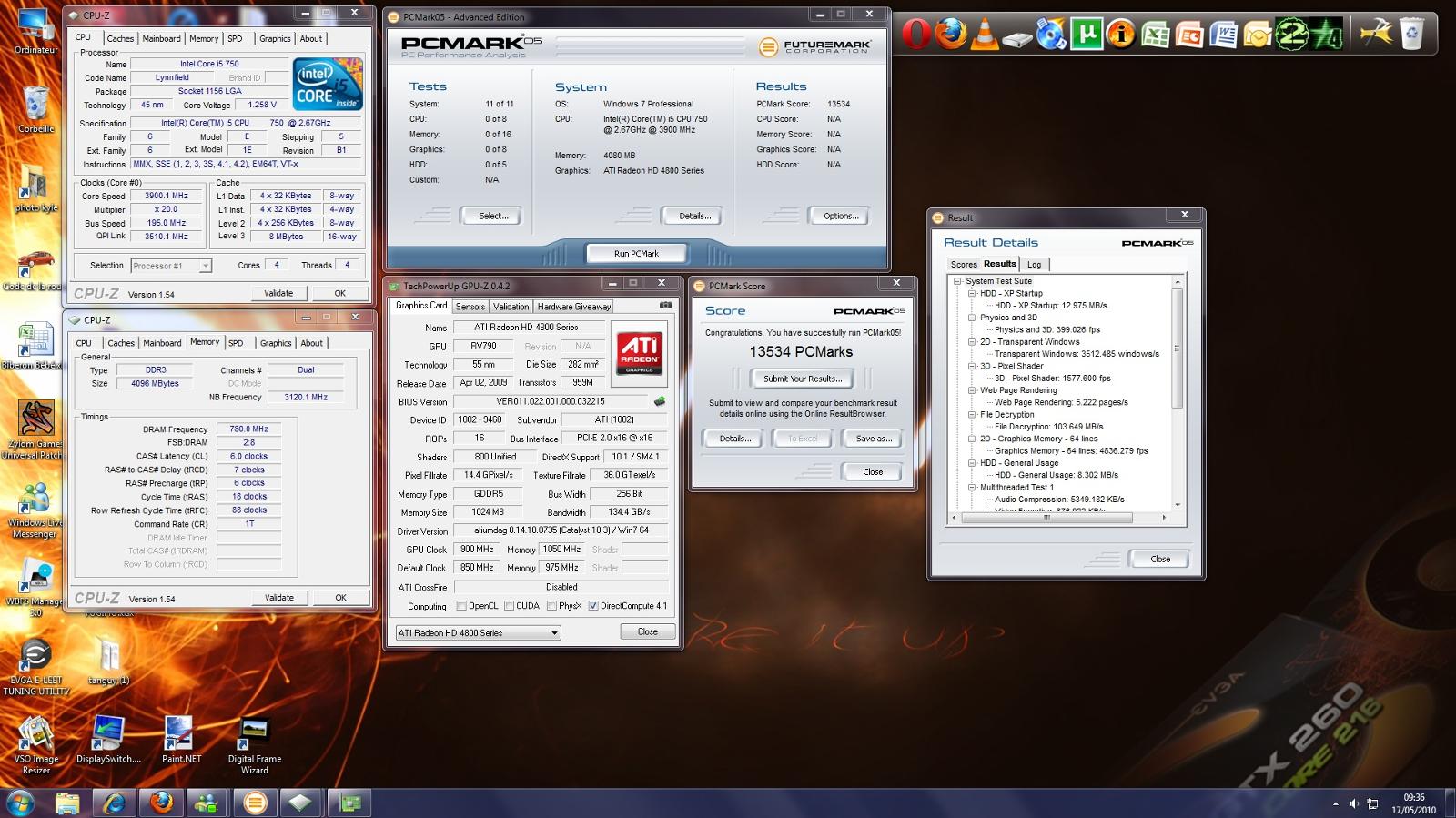Open the Paint.NET desktop shortcut
Viewport: 1456px width, 818px height.
(180, 739)
